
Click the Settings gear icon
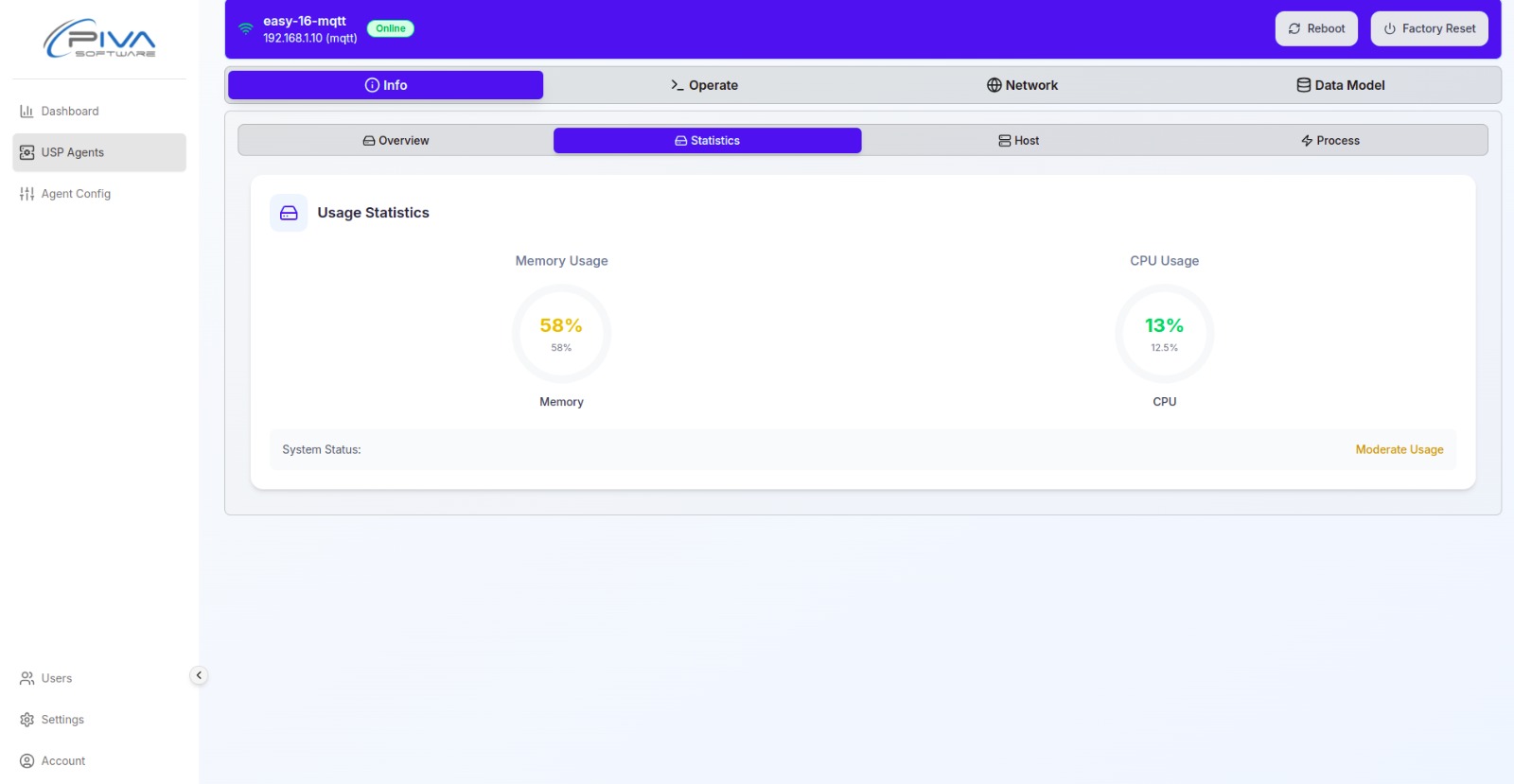point(26,720)
